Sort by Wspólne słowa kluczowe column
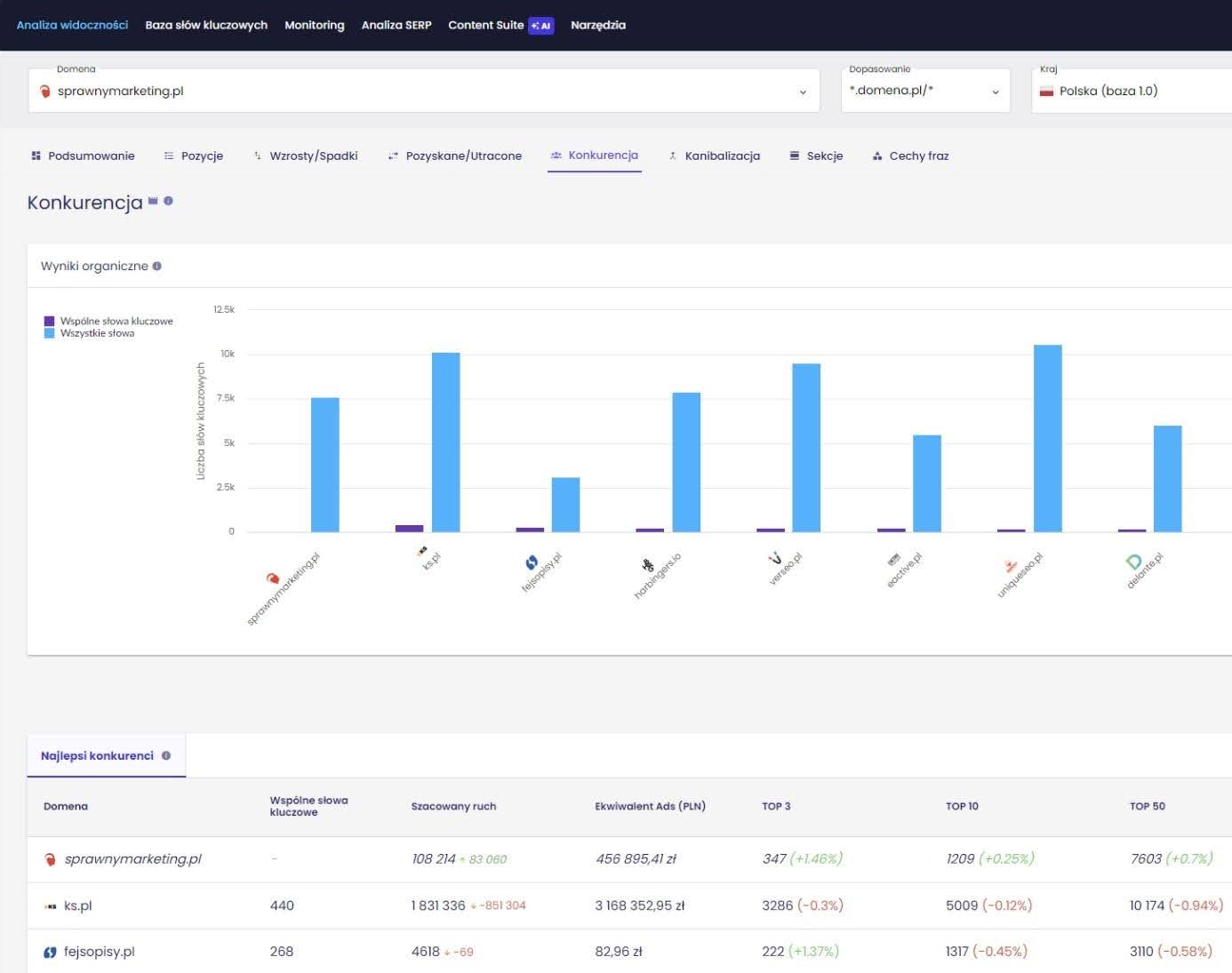1232x973 pixels. 308,806
